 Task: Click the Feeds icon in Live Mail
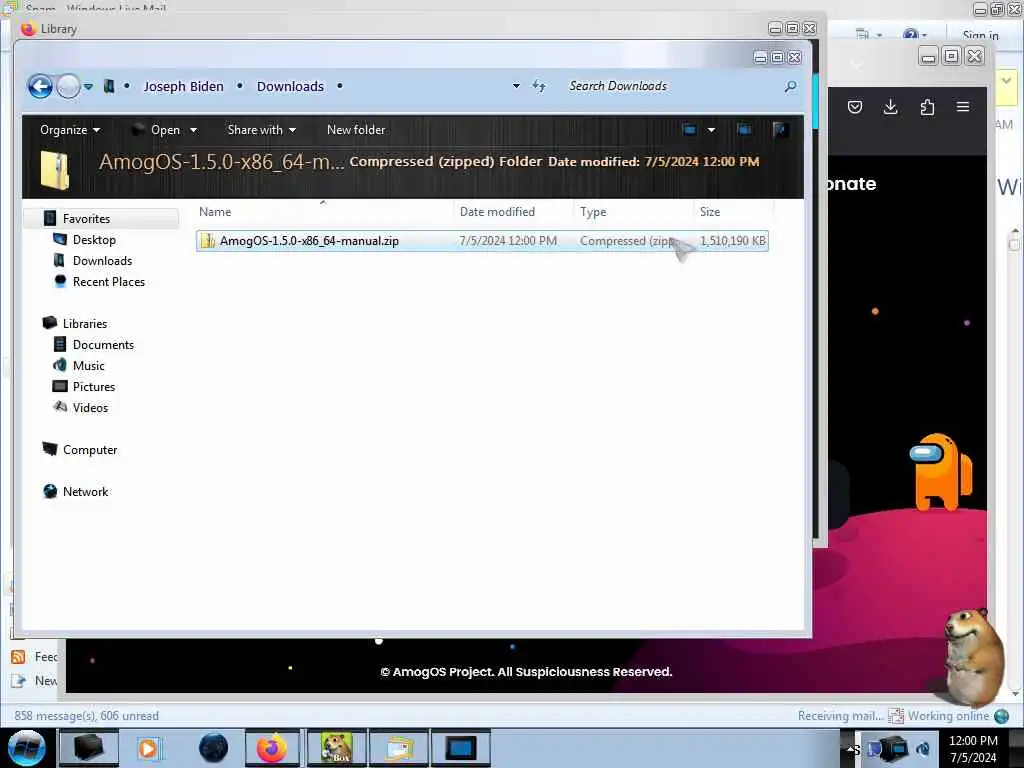18,656
